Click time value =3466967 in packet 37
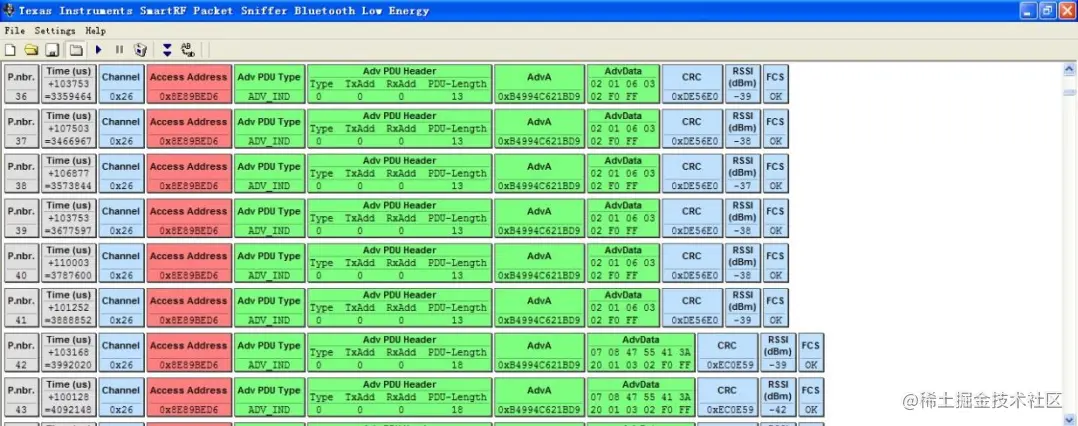The width and height of the screenshot is (1078, 426). coord(69,142)
